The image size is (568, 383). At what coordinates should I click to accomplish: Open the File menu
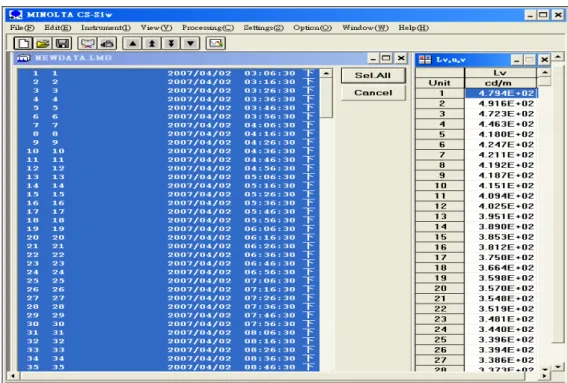(22, 28)
